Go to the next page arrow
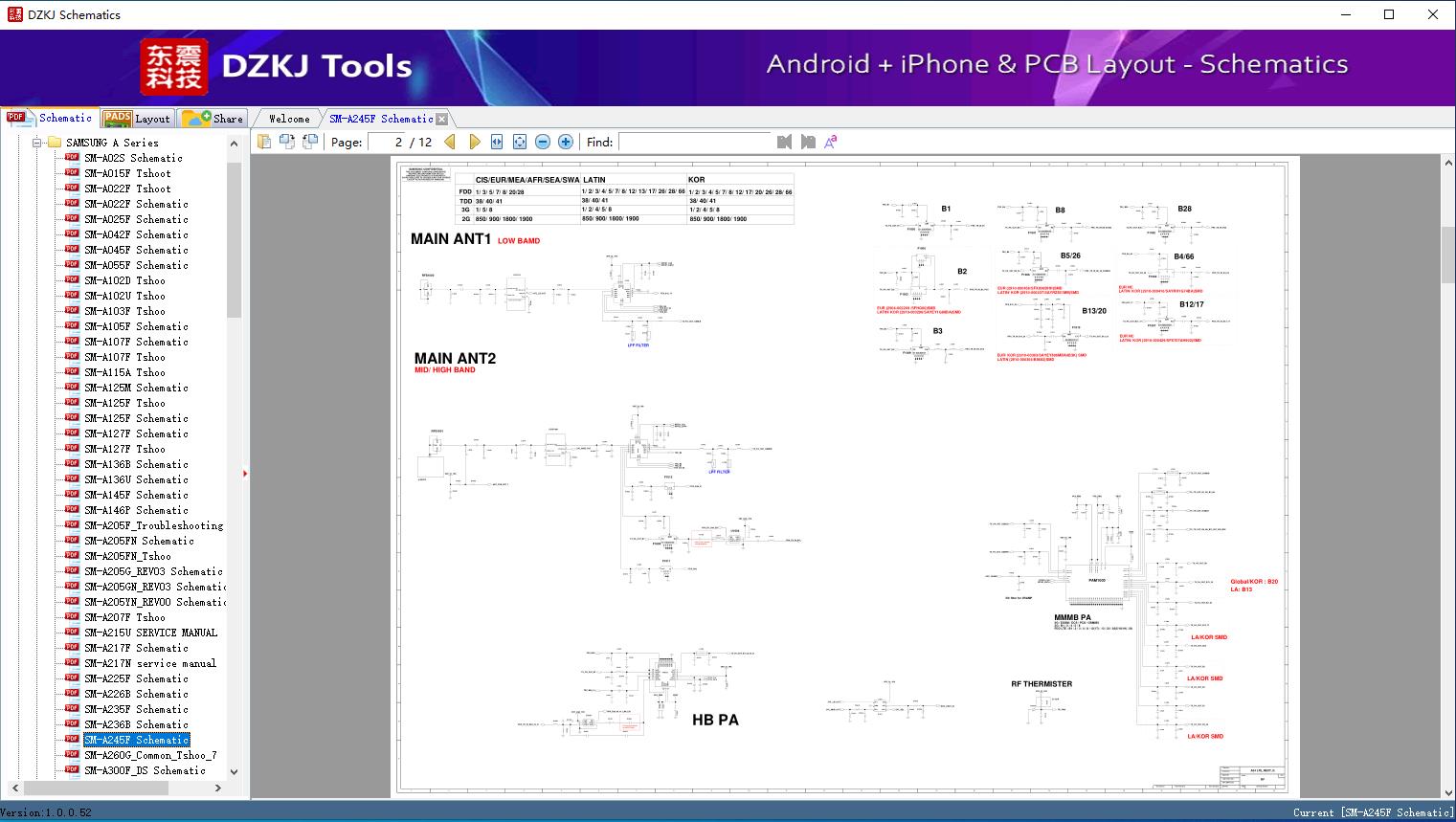Image resolution: width=1456 pixels, height=822 pixels. pyautogui.click(x=475, y=142)
